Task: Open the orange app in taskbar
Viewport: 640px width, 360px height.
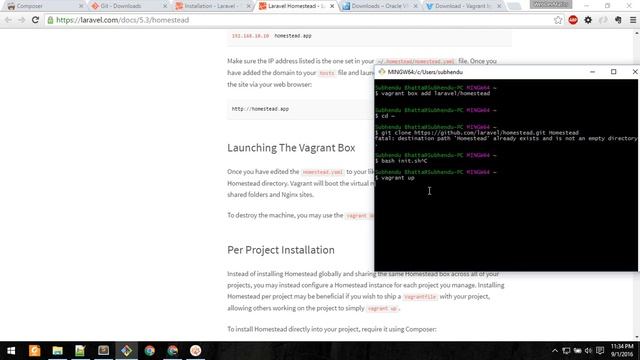Action: 35,351
